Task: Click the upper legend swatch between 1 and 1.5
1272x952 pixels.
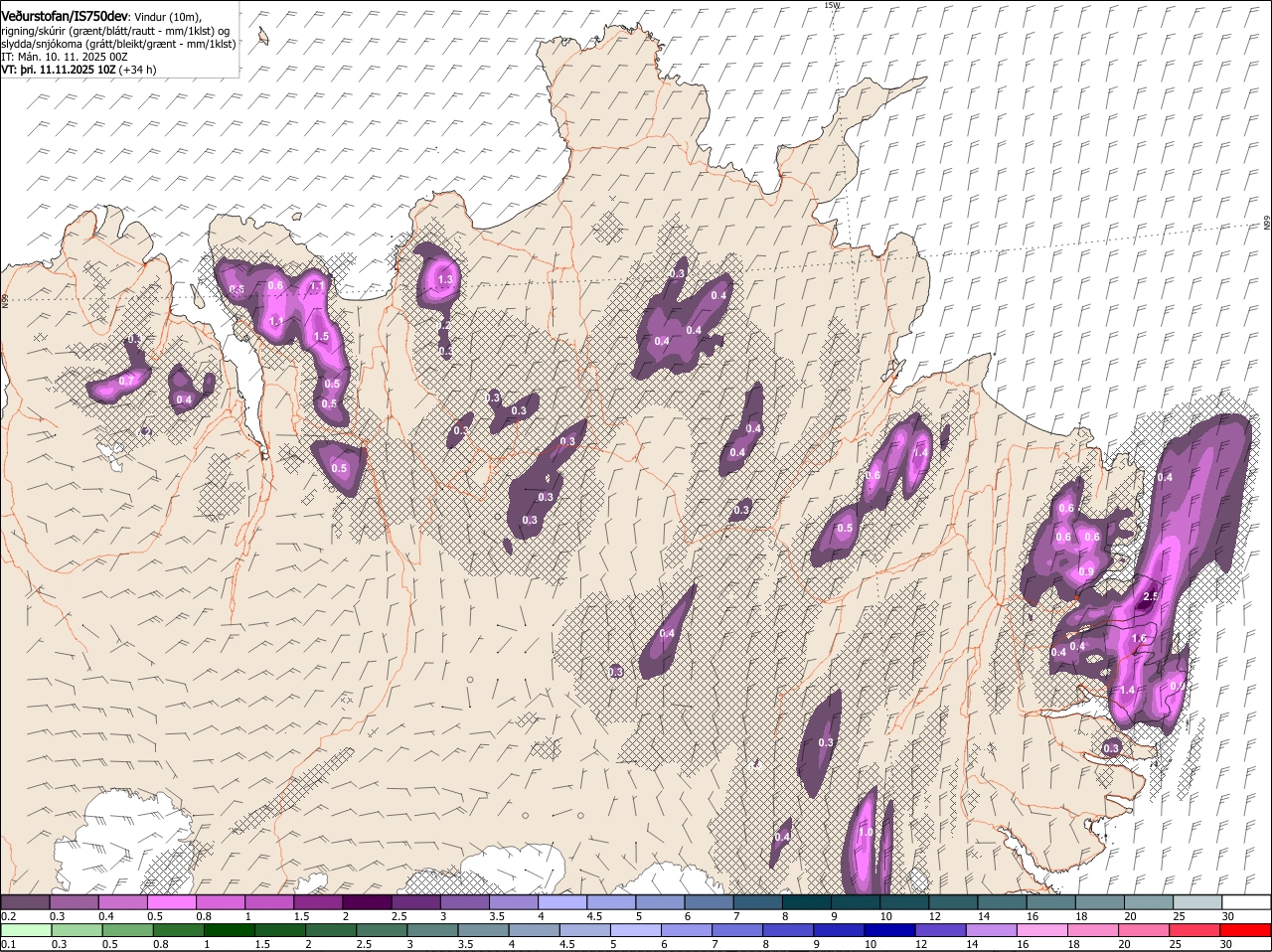Action: [x=270, y=902]
